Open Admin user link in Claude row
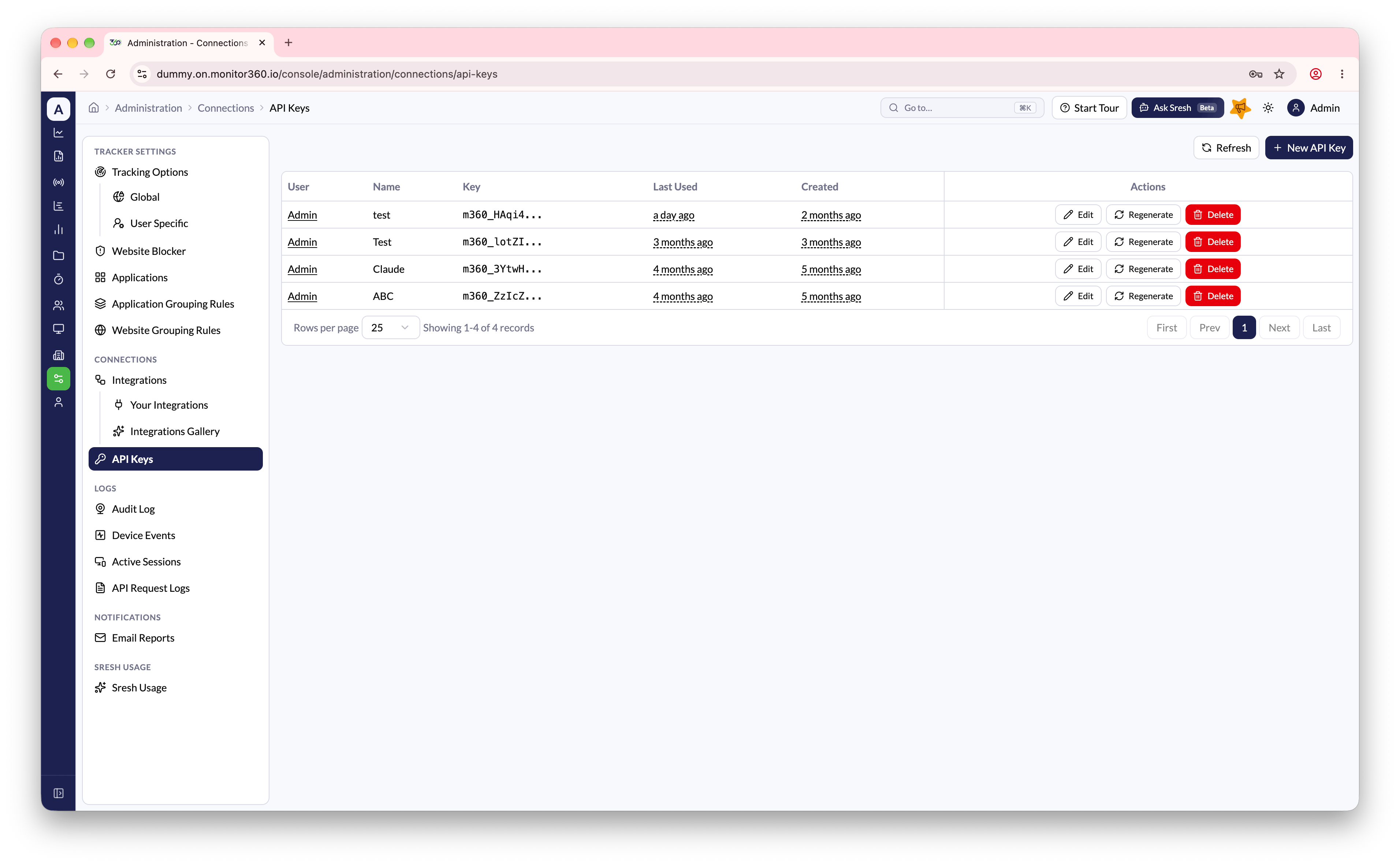This screenshot has width=1400, height=865. tap(302, 269)
